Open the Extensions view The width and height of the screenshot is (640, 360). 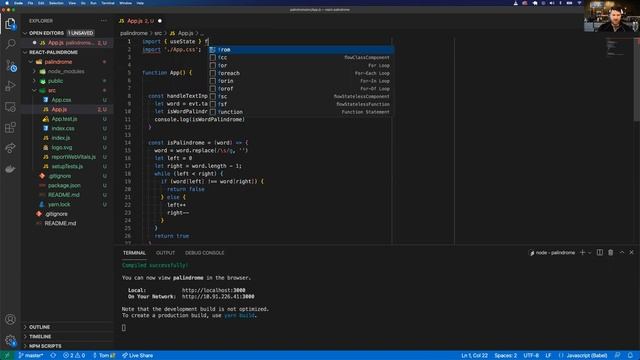point(10,127)
